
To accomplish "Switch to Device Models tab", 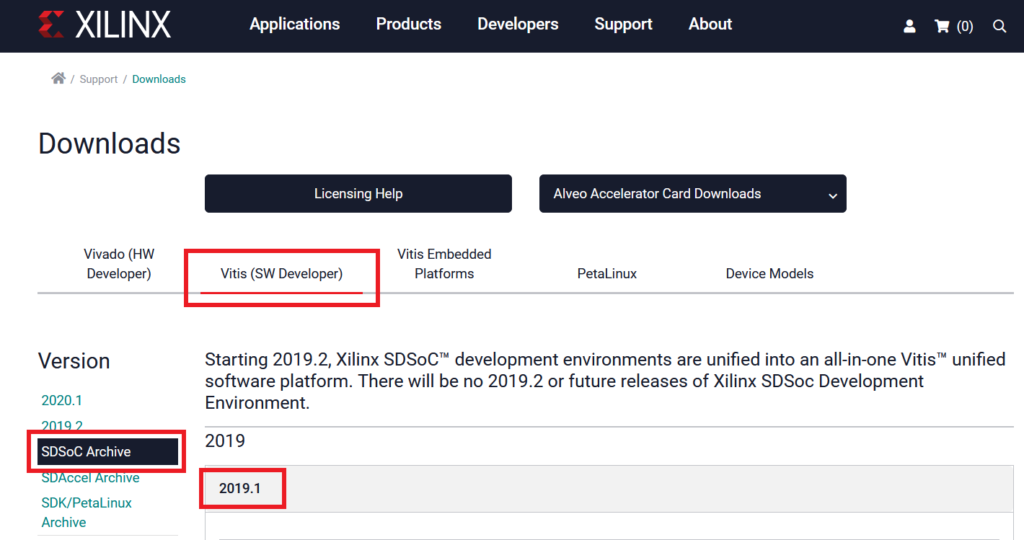I will tap(769, 273).
